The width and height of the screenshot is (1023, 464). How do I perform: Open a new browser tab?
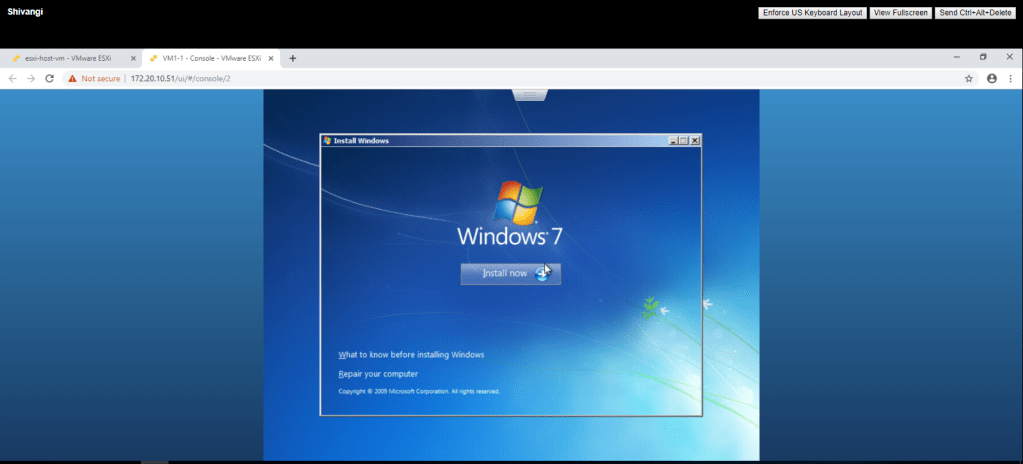pos(293,58)
